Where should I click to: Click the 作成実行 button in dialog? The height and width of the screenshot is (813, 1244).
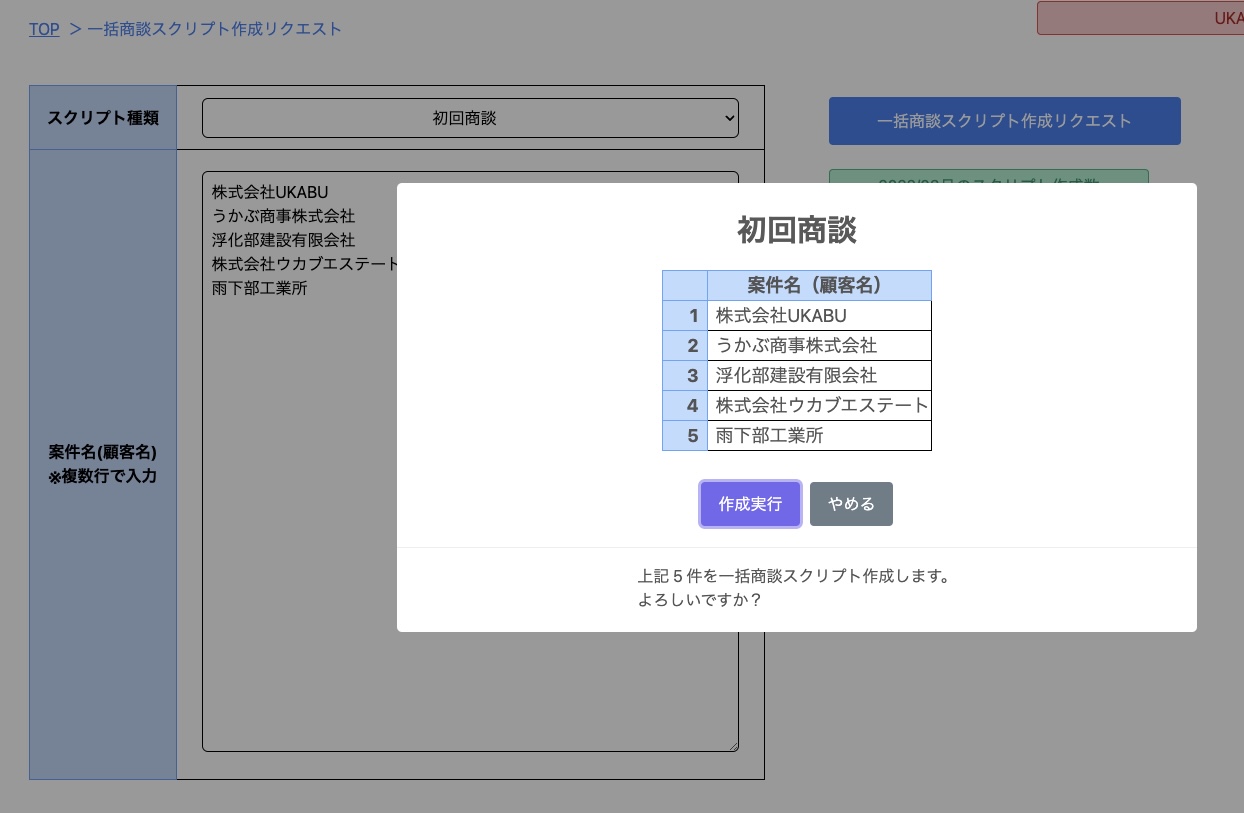point(750,504)
